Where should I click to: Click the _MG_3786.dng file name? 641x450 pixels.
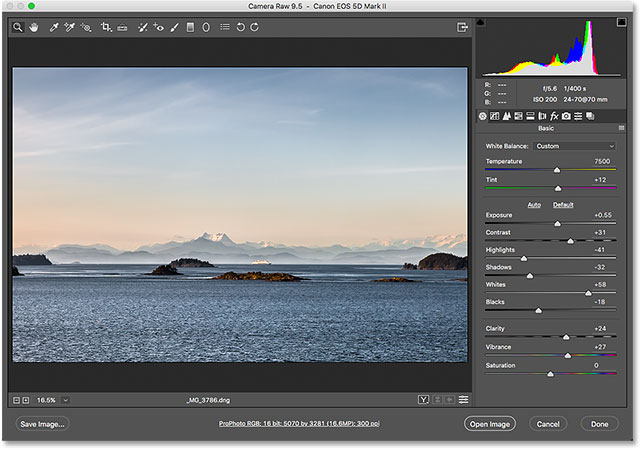(208, 401)
